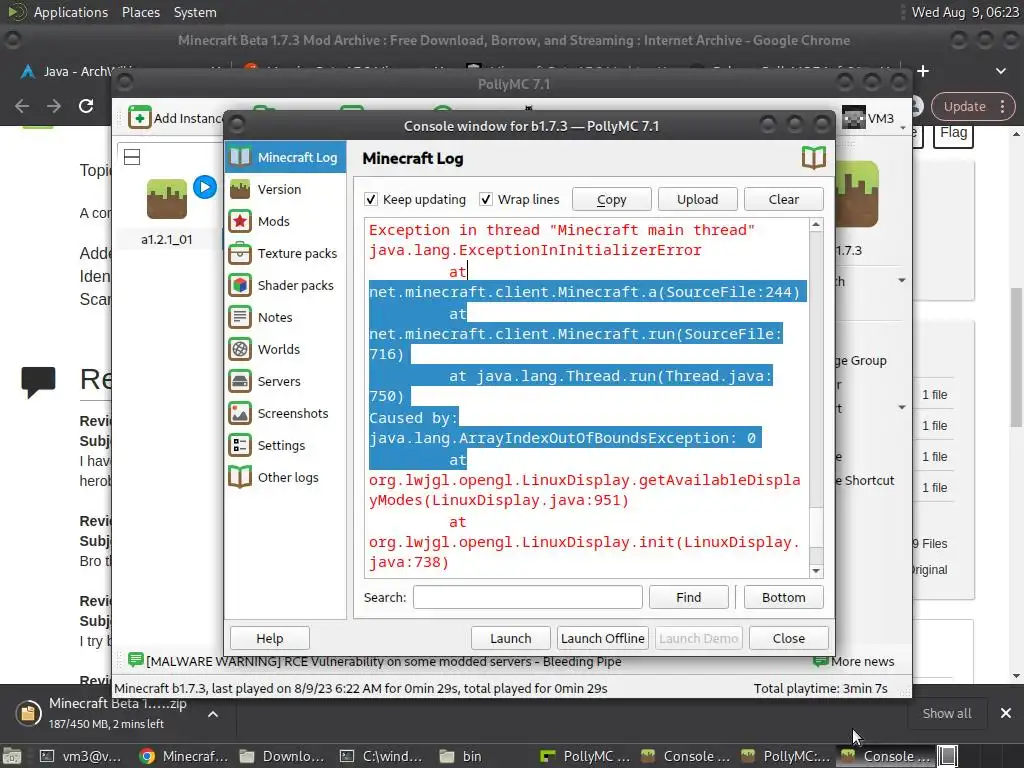Click the log scrollbar up arrow
Image resolution: width=1024 pixels, height=768 pixels.
[x=816, y=225]
